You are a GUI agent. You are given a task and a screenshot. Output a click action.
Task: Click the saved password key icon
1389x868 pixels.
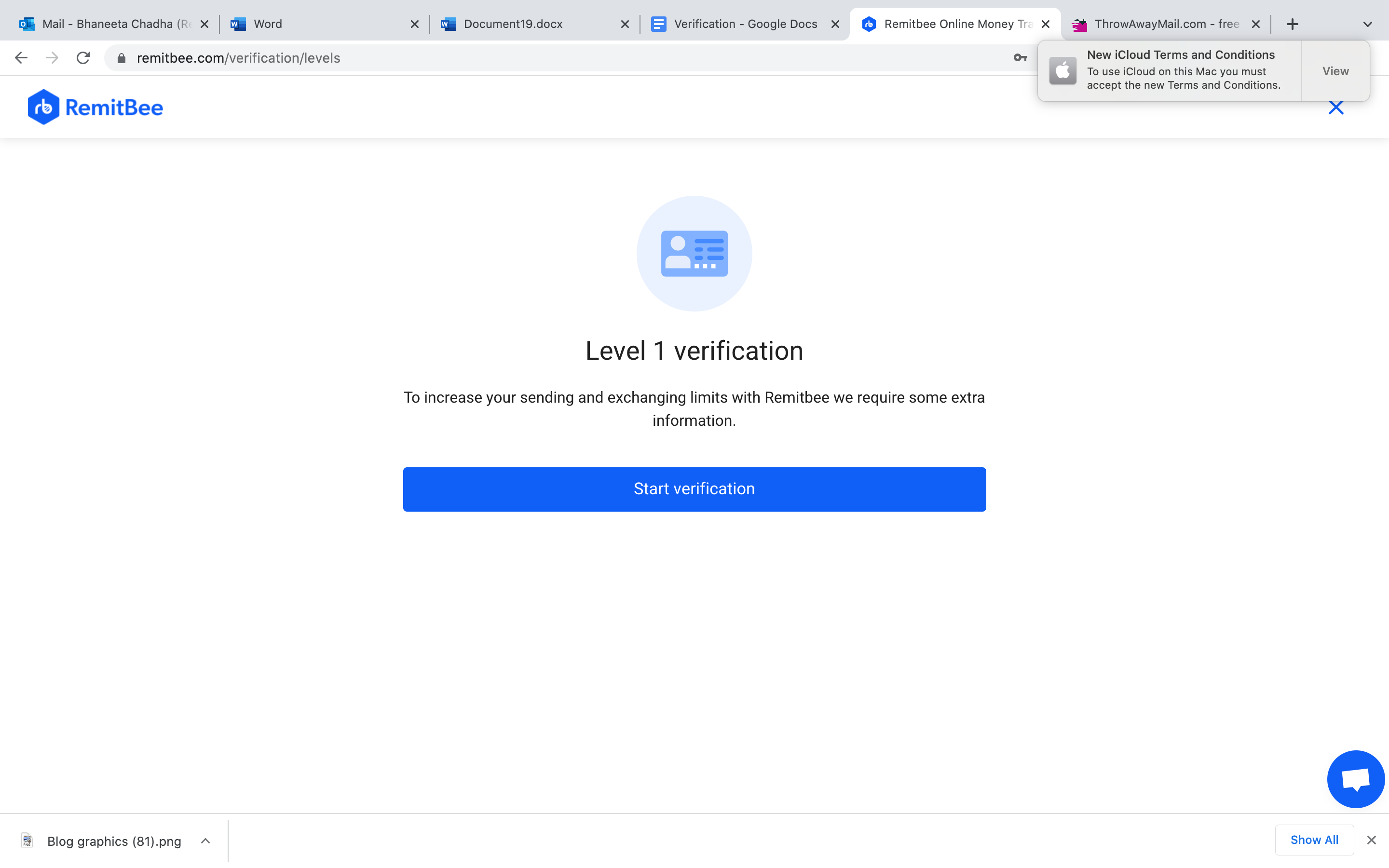pyautogui.click(x=1020, y=58)
